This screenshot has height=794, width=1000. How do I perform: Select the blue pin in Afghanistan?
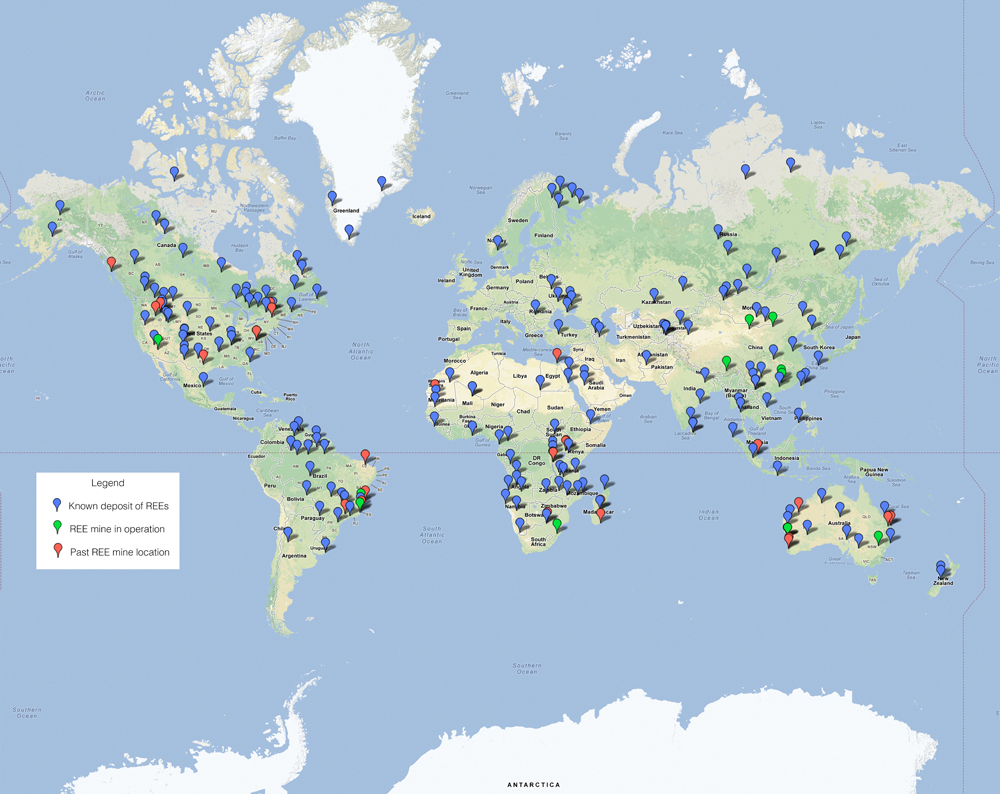click(x=646, y=356)
